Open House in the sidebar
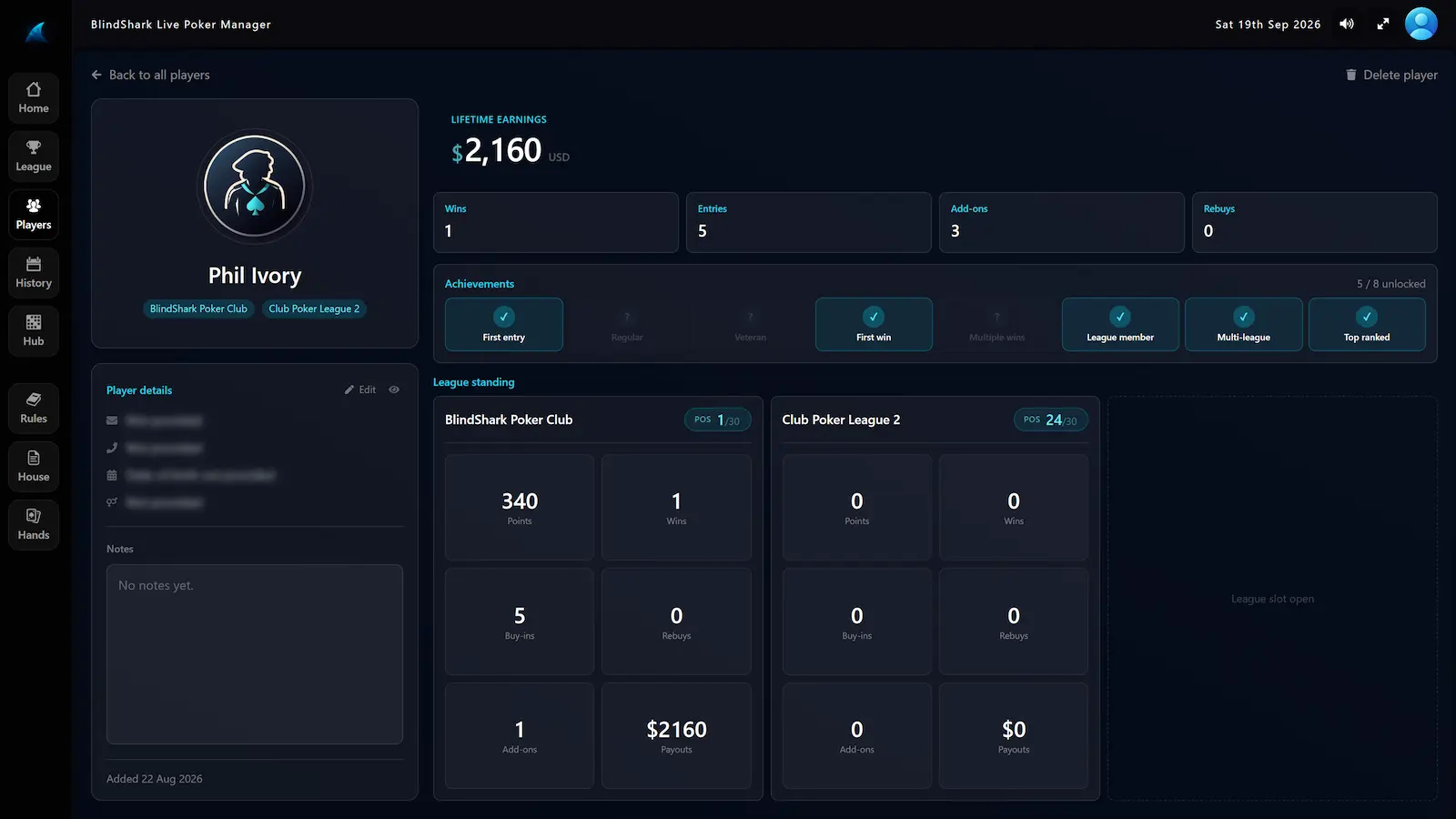Viewport: 1456px width, 819px height. tap(34, 466)
